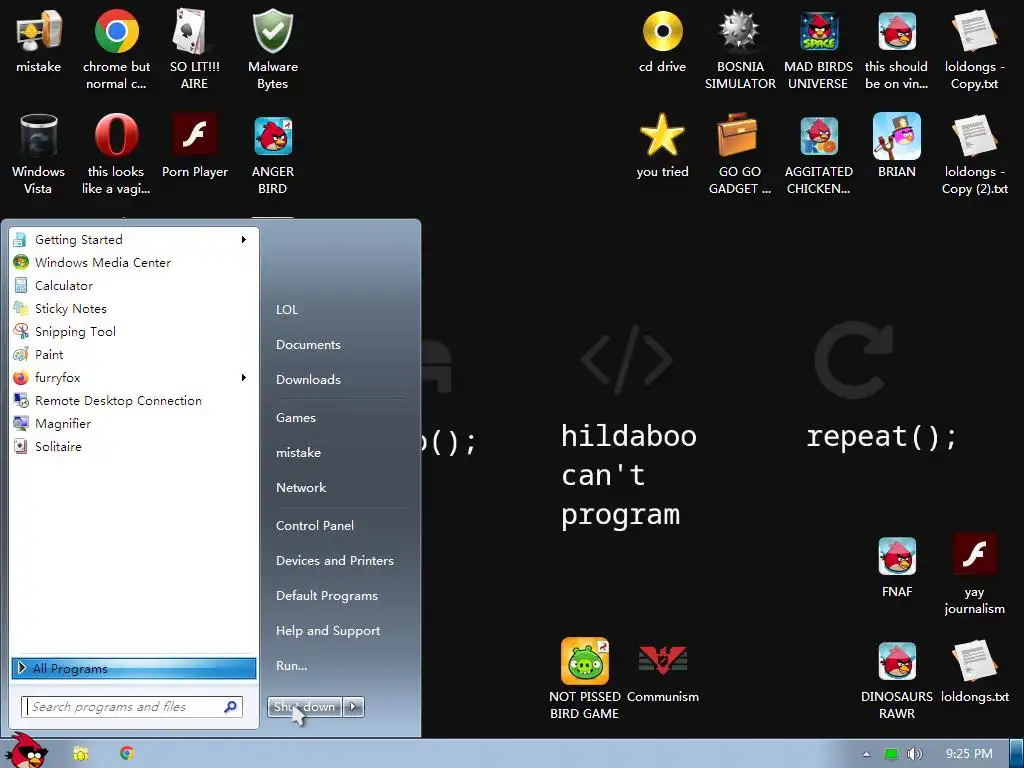Launch AGGITATED CHICKEN icon
Image resolution: width=1024 pixels, height=768 pixels.
[x=819, y=136]
